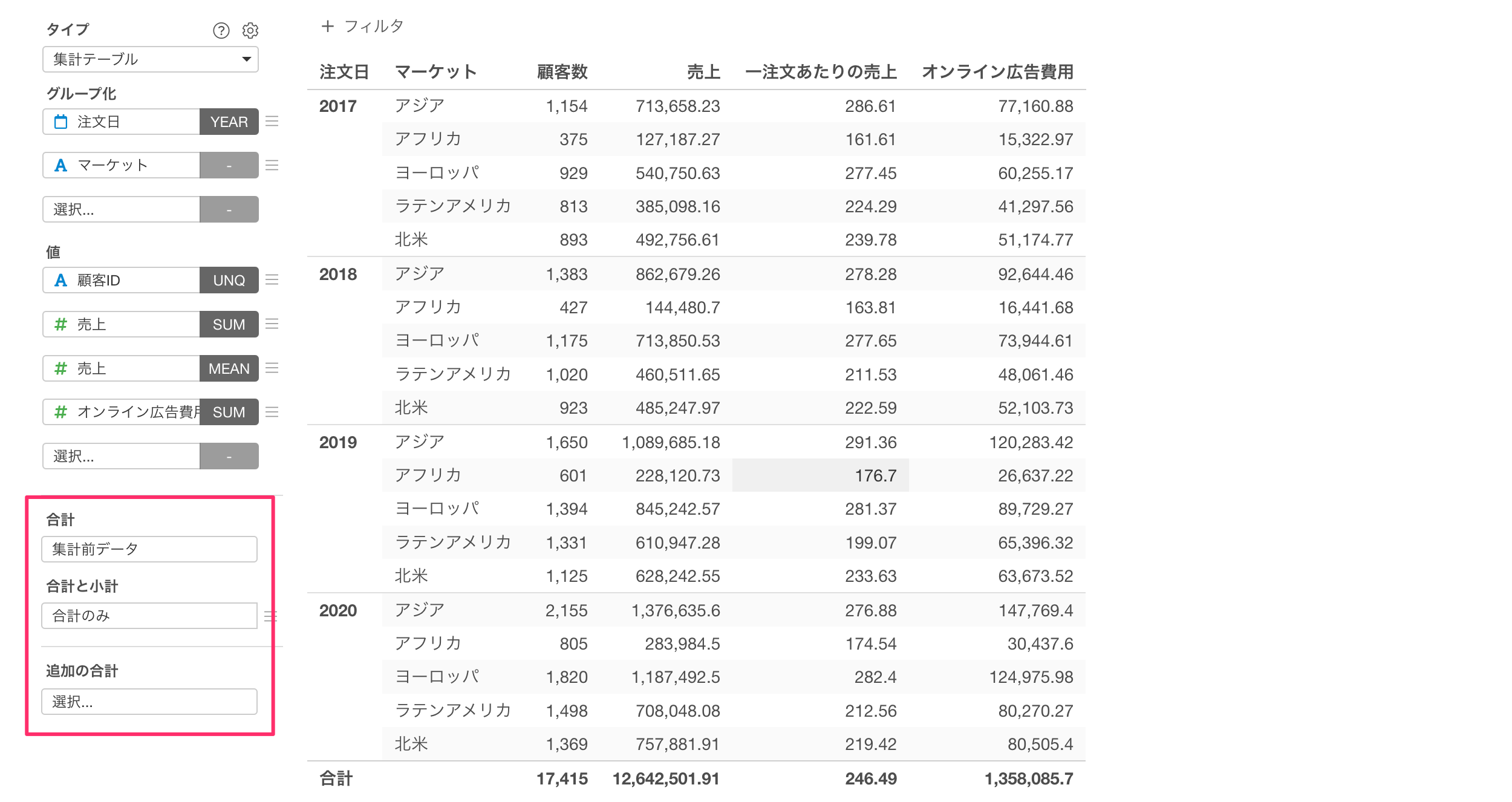Click the 売上 MEAN row handle icon

click(272, 368)
